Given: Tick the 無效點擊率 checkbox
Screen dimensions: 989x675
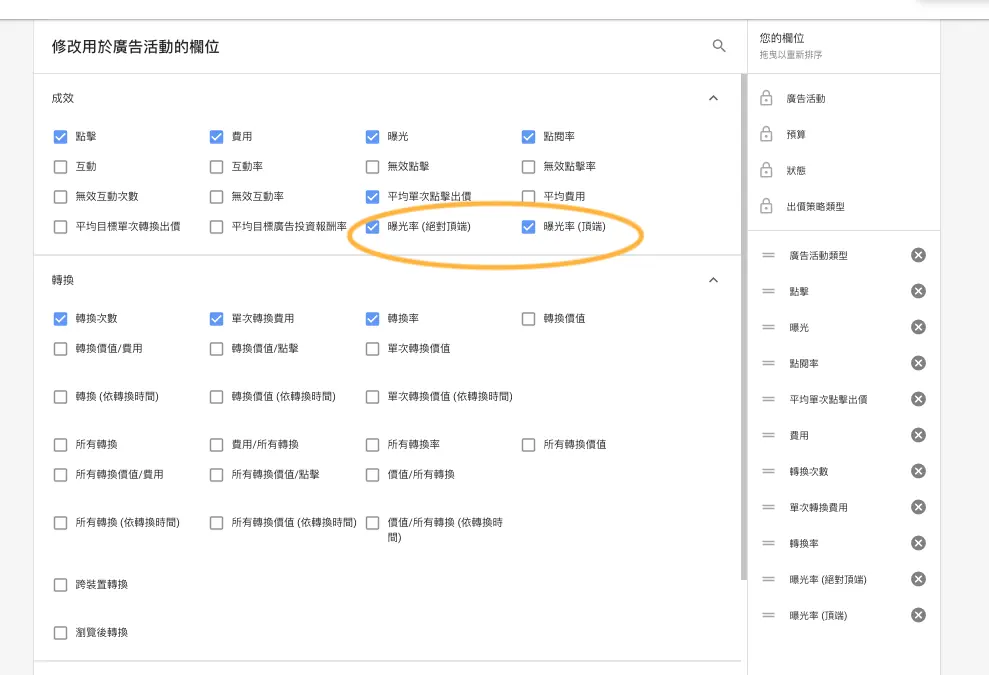Looking at the screenshot, I should click(529, 167).
